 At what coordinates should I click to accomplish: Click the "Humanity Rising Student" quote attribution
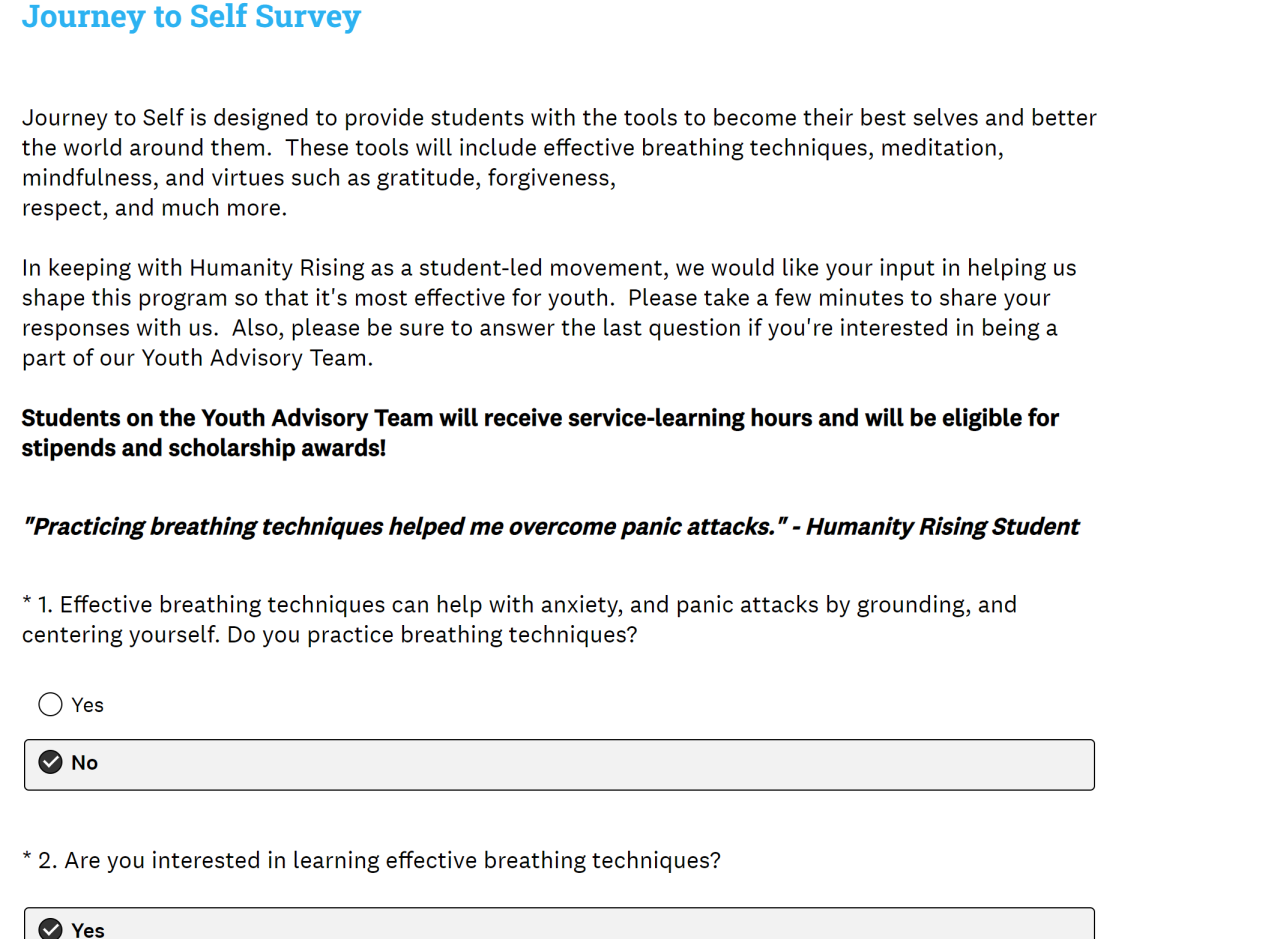pyautogui.click(x=942, y=527)
